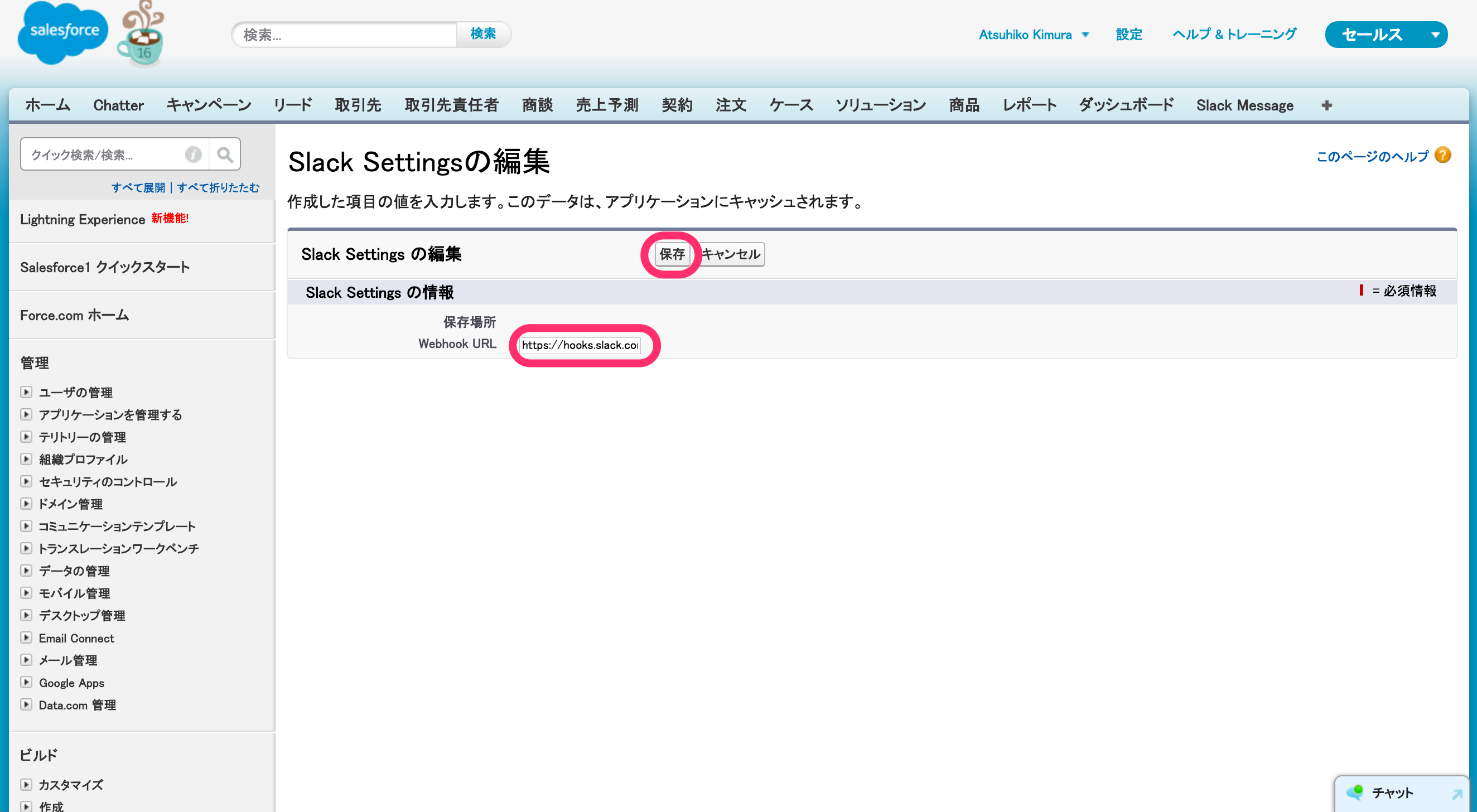Click the quick find info icon
The height and width of the screenshot is (812, 1477).
(193, 154)
